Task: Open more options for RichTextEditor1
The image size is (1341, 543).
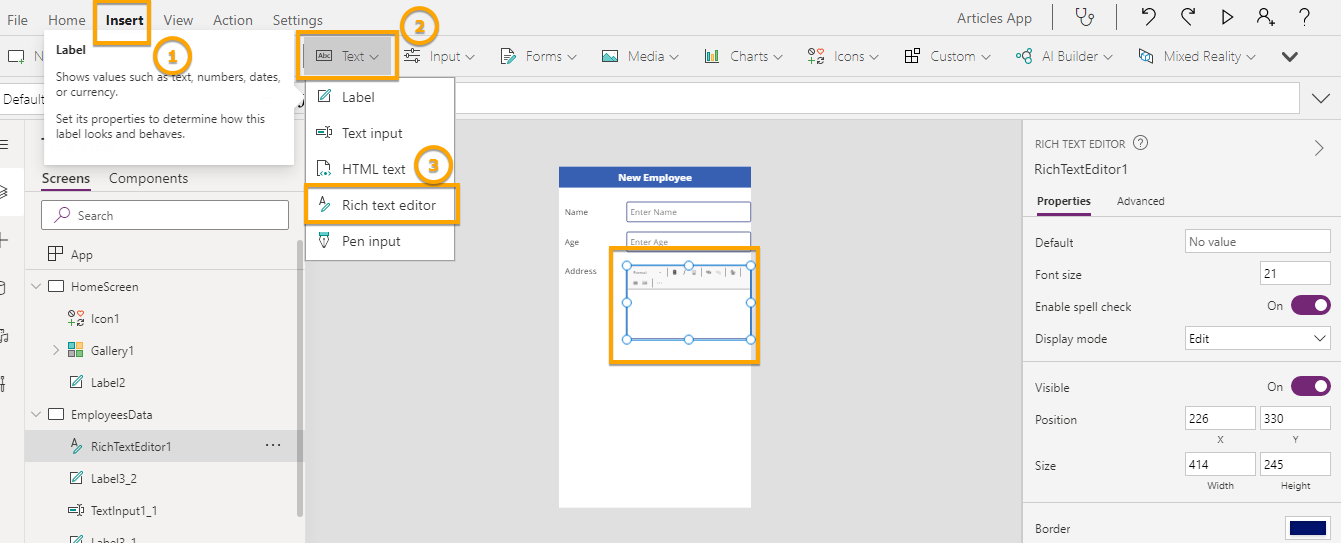Action: 272,446
